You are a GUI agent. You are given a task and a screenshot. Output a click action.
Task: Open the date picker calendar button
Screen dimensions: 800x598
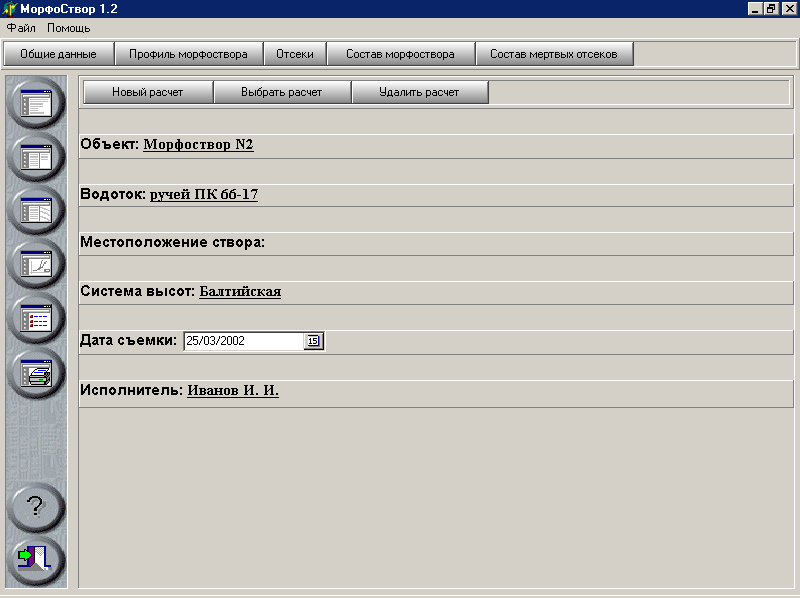313,341
